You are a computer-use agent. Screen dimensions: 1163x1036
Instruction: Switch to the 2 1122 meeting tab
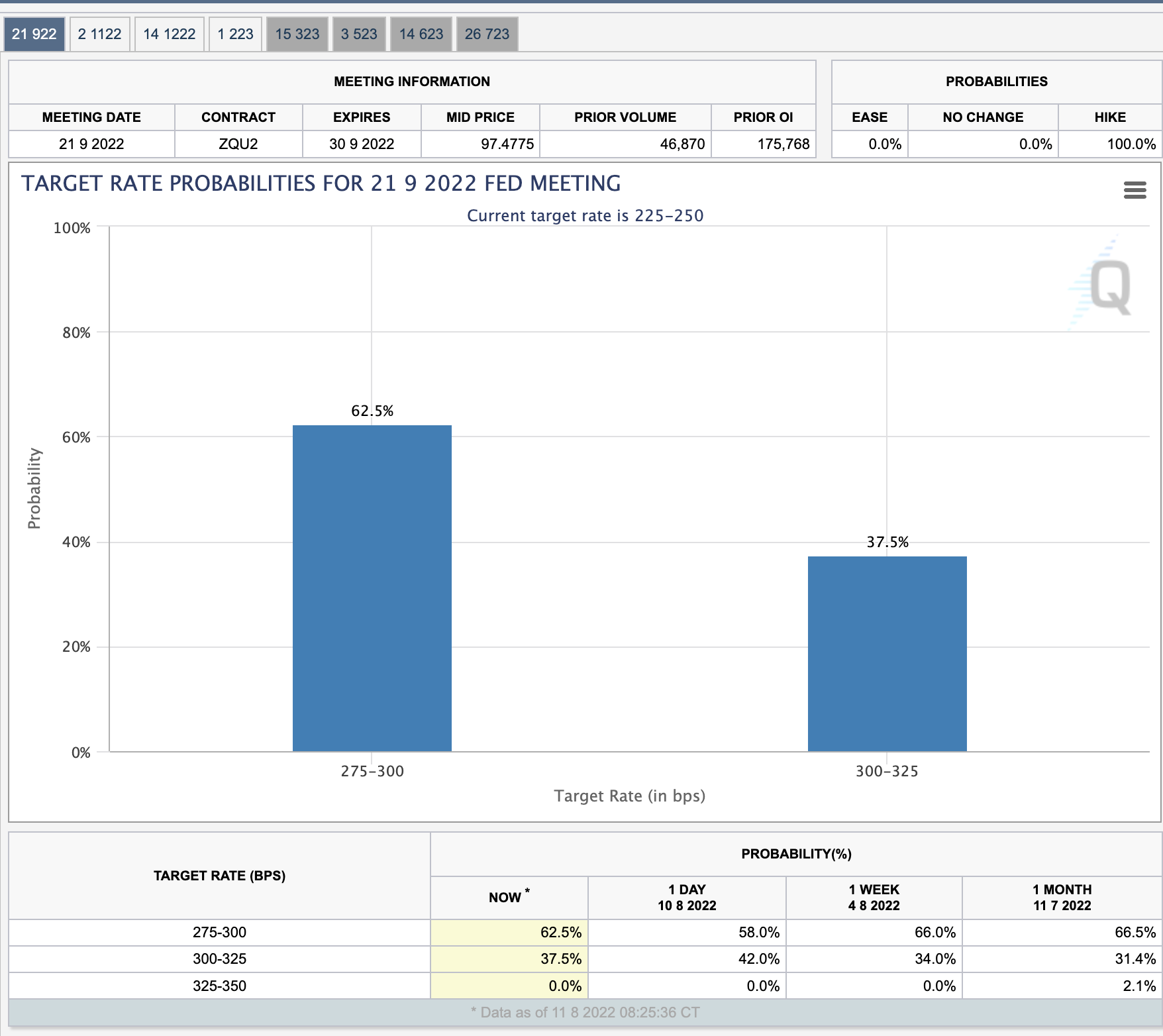click(100, 34)
